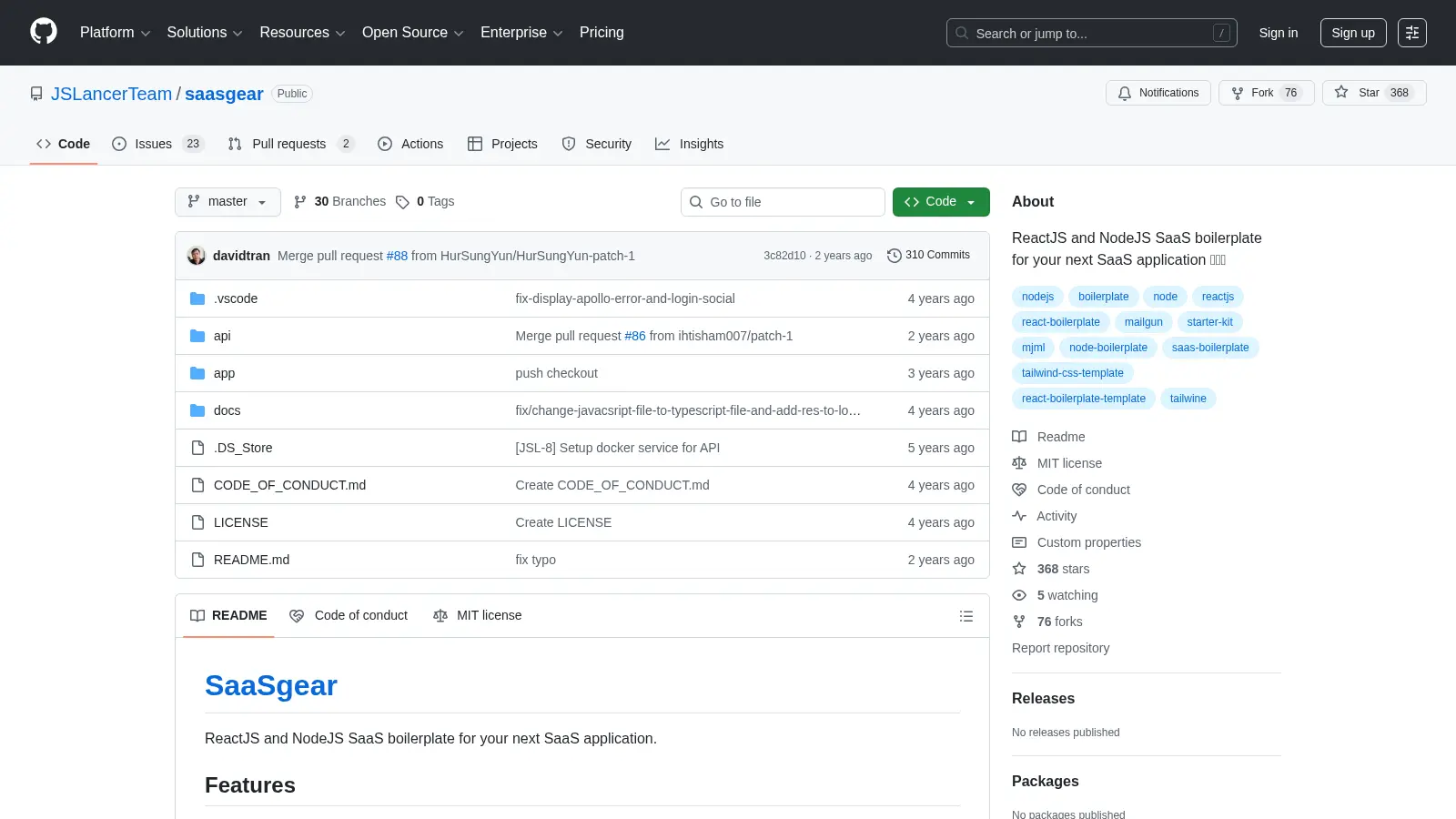Go to the Pricing page

602,33
